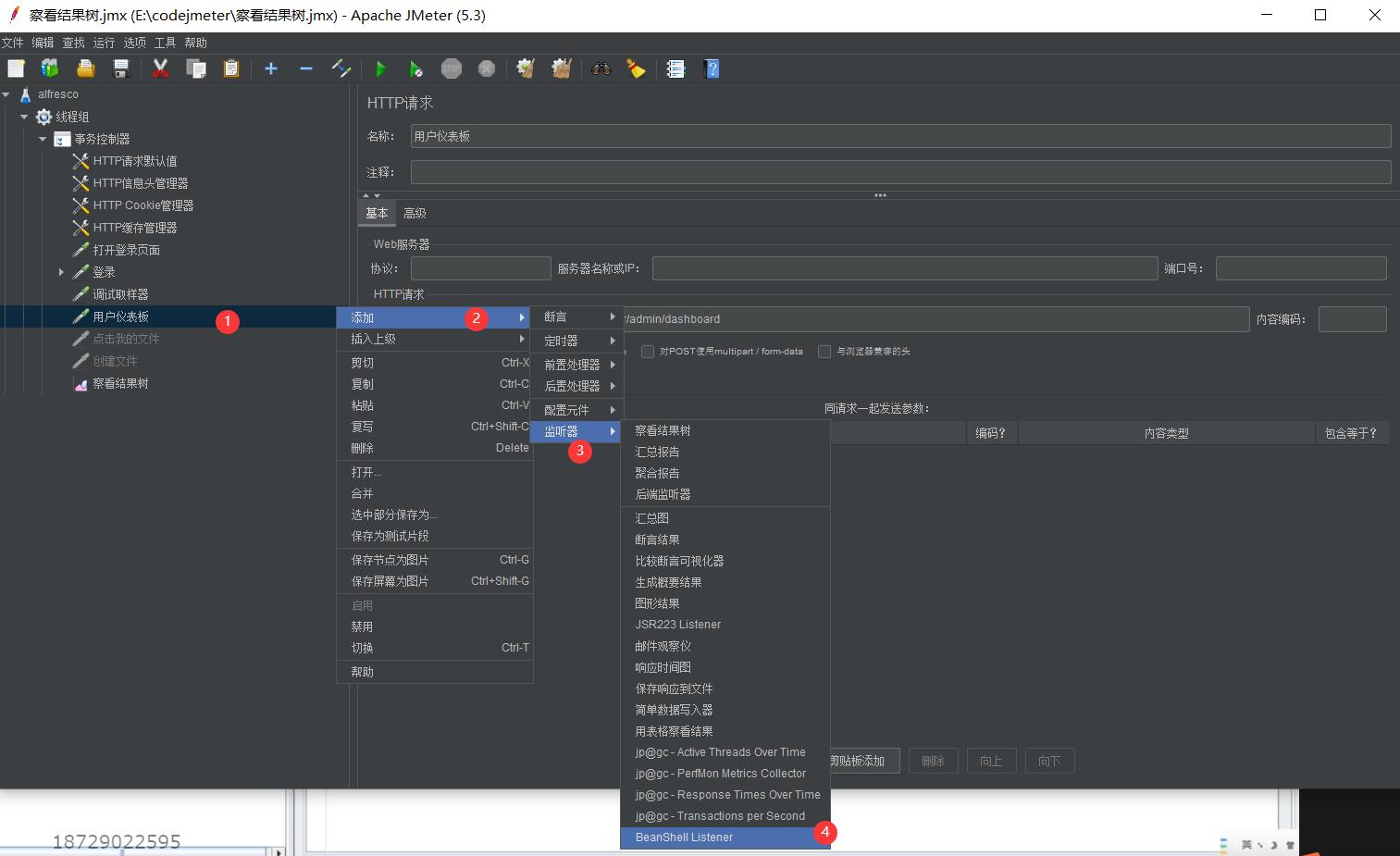Click Start no pauses icon

click(415, 68)
